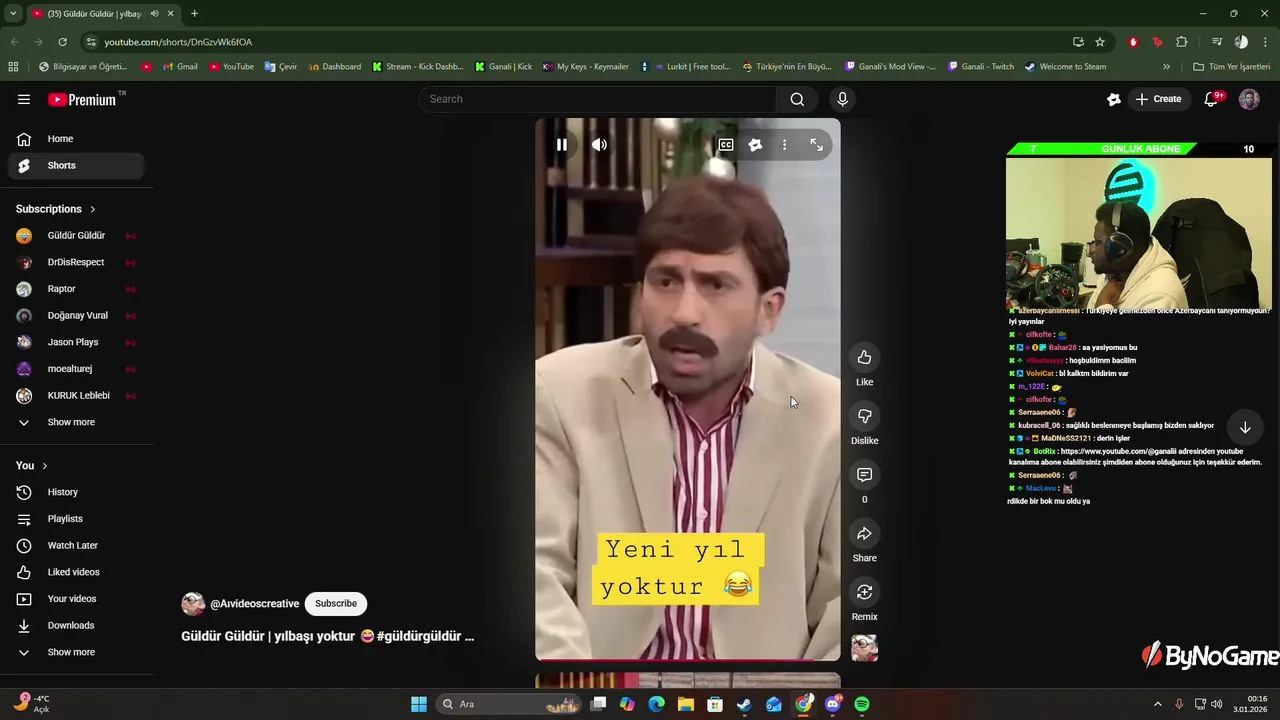
Task: Open Doğanay Vural subscription channel
Action: [76, 315]
